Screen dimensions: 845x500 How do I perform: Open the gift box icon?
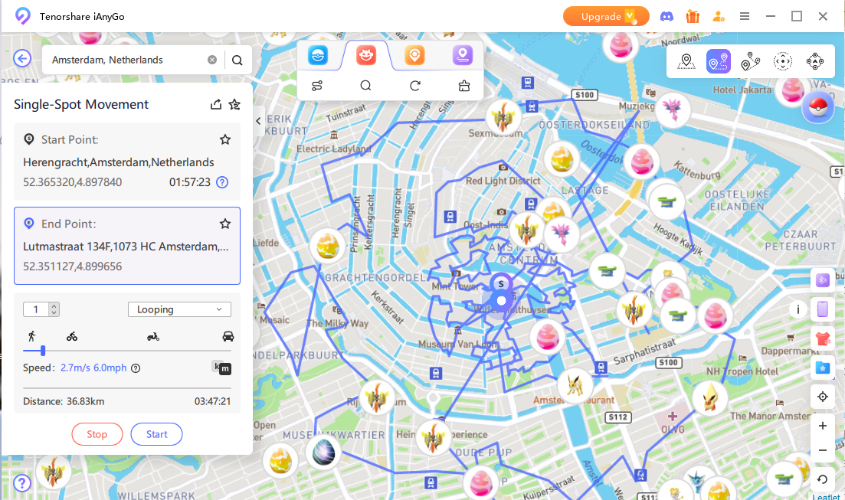pos(692,16)
